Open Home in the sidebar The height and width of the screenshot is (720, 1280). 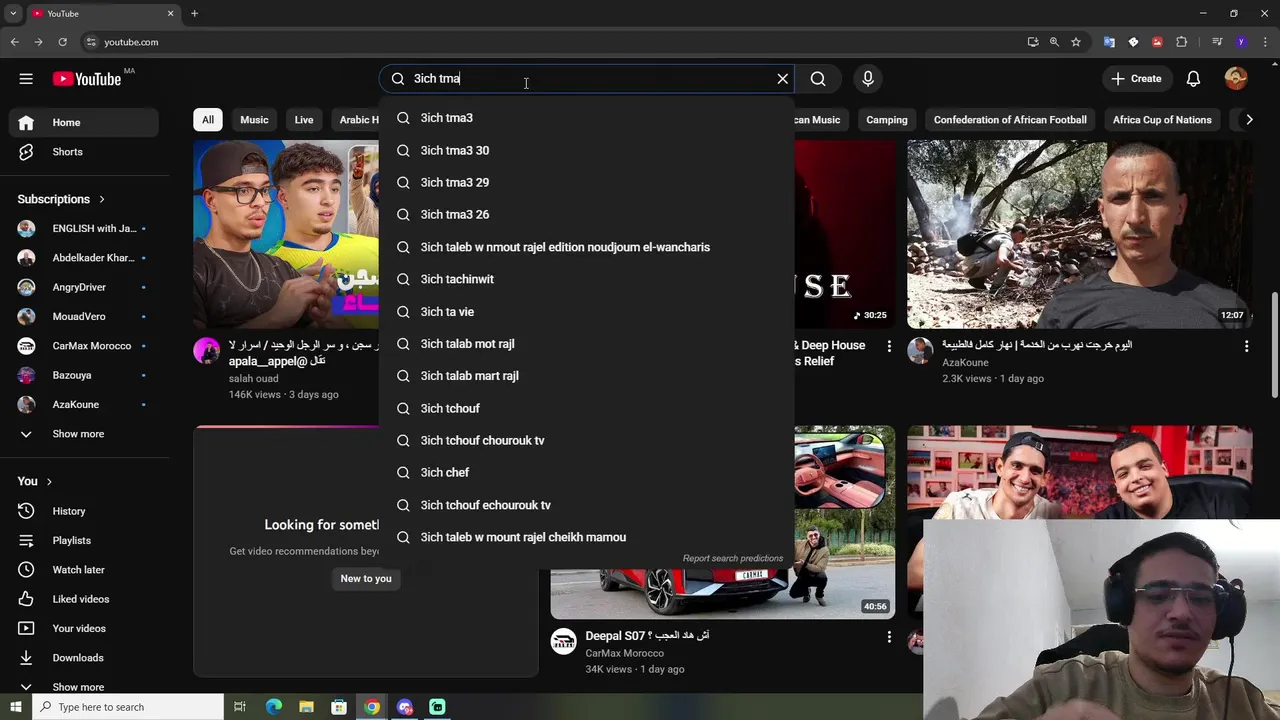(x=84, y=122)
